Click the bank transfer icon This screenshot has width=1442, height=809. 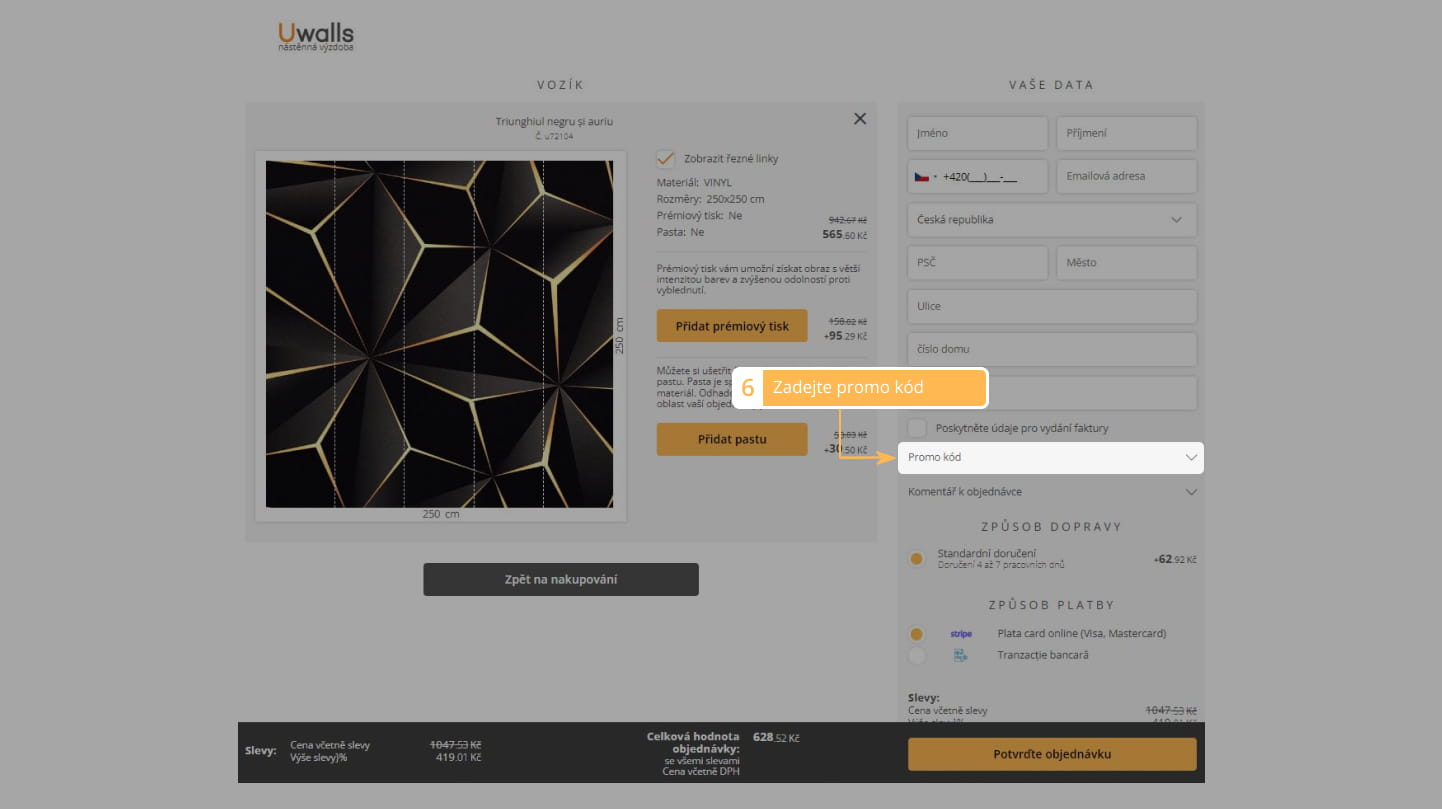(x=960, y=656)
